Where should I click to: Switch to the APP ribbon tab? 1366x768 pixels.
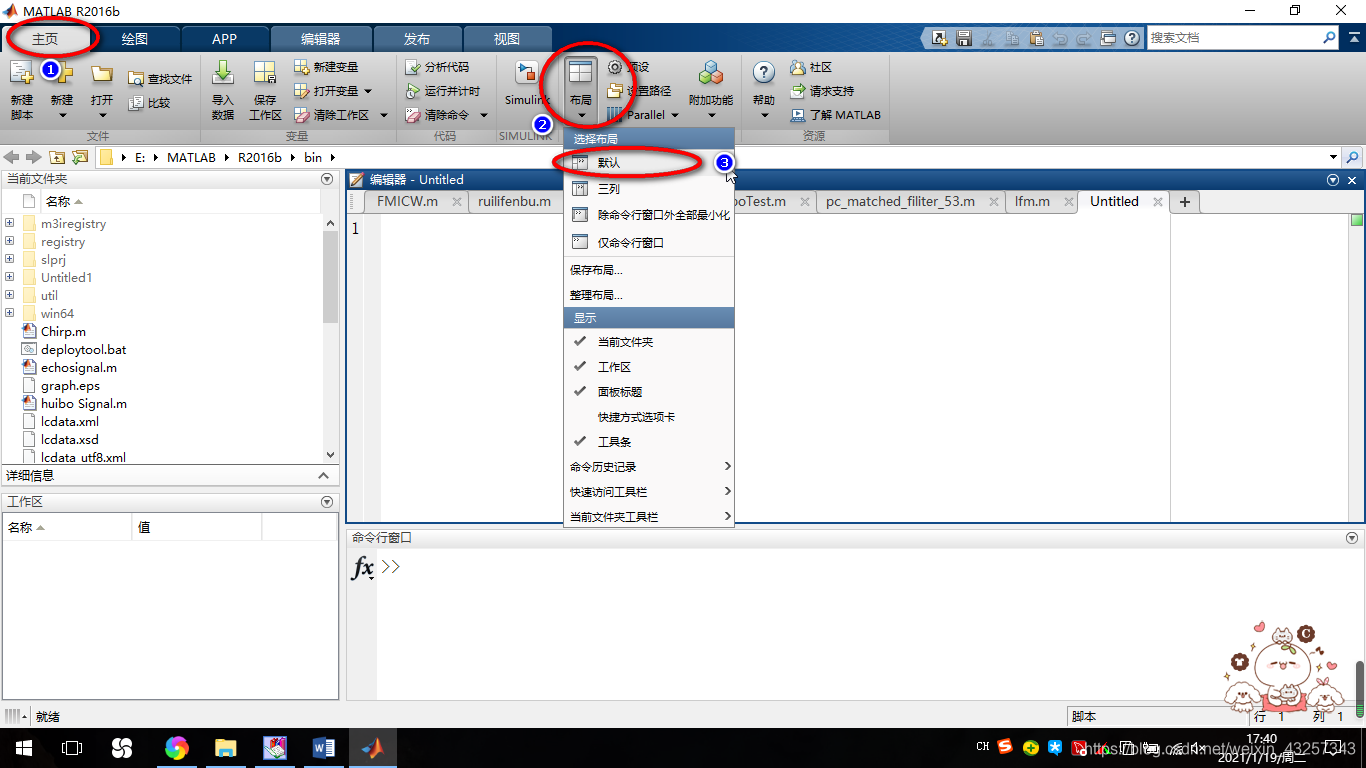tap(225, 39)
